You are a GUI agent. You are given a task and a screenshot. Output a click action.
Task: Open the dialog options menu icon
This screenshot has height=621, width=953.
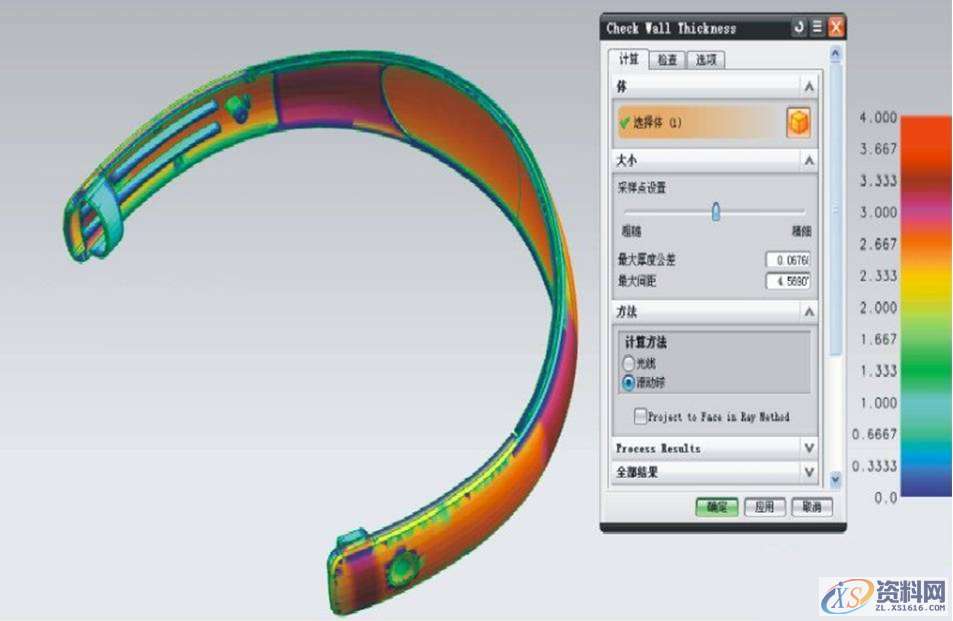click(817, 28)
